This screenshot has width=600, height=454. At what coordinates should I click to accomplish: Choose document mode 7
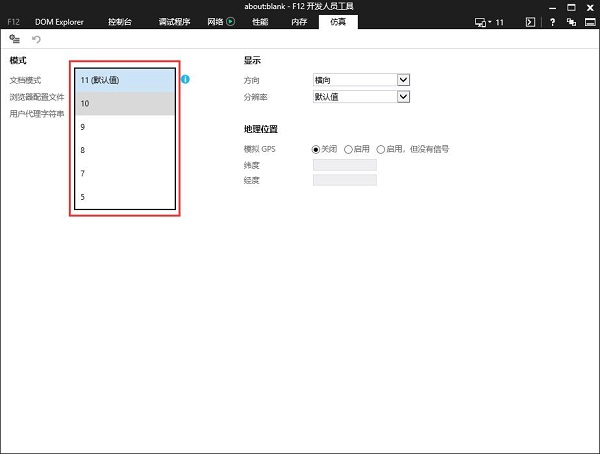pos(125,174)
